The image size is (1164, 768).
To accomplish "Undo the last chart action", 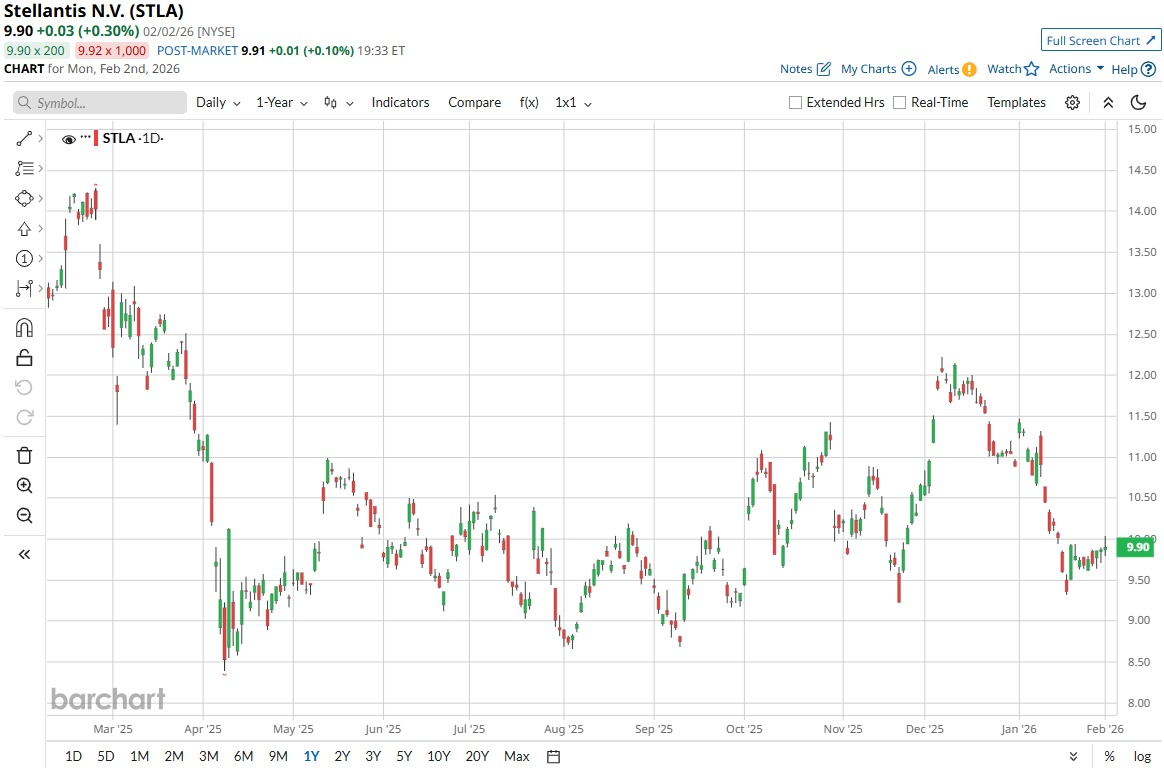I will 24,387.
